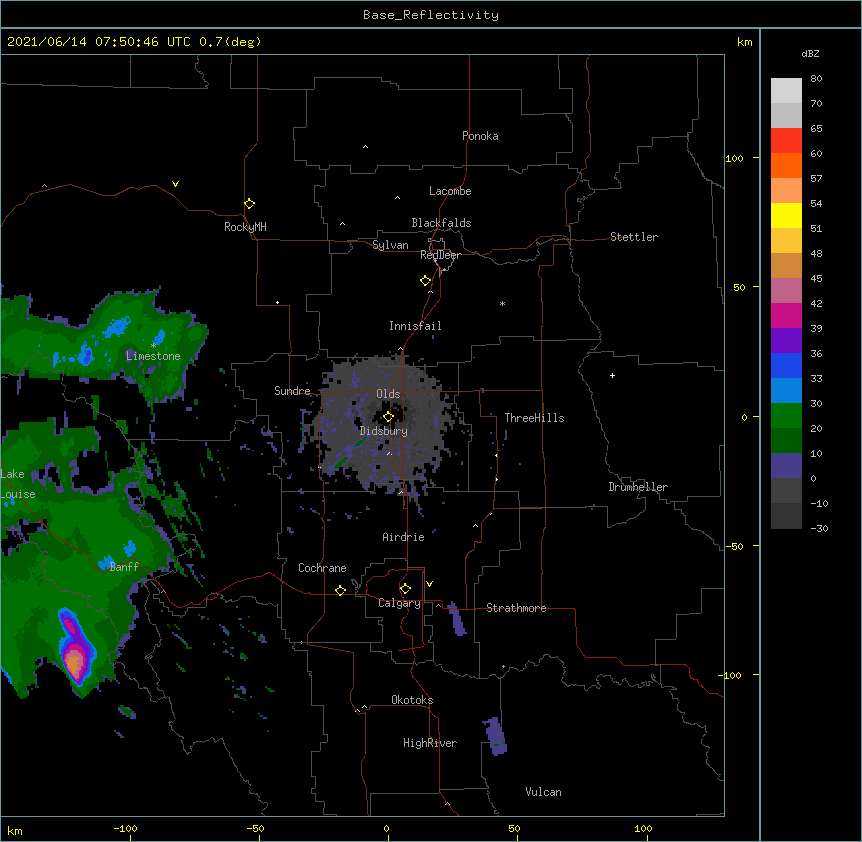Image resolution: width=862 pixels, height=842 pixels.
Task: Click the purple echo patch east of HighRiver
Action: 495,736
